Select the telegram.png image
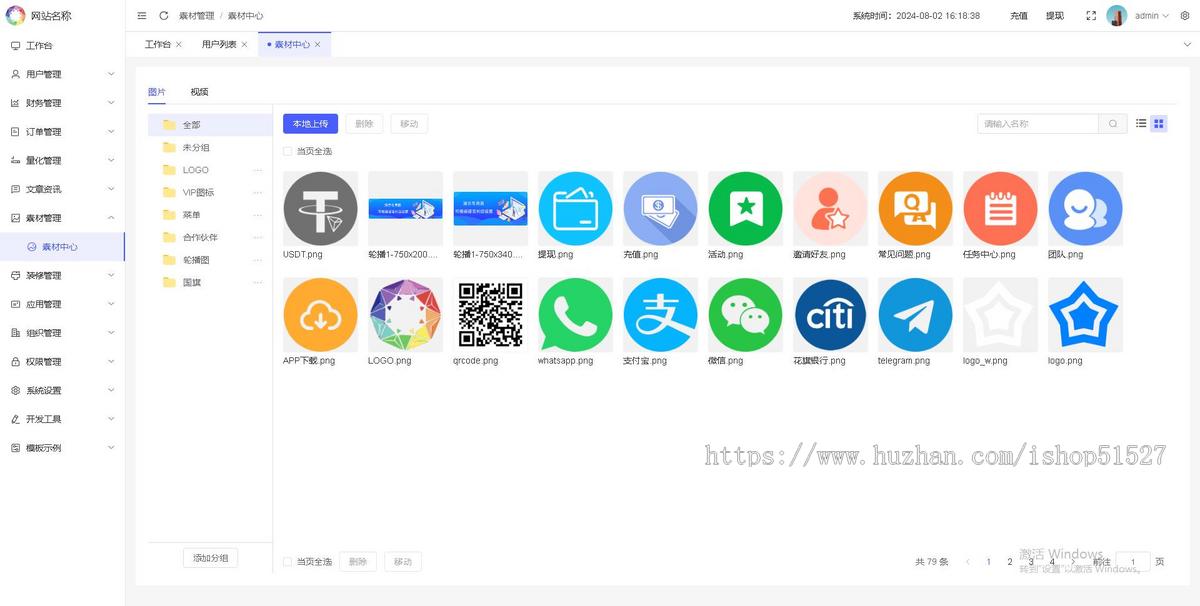 coord(915,315)
